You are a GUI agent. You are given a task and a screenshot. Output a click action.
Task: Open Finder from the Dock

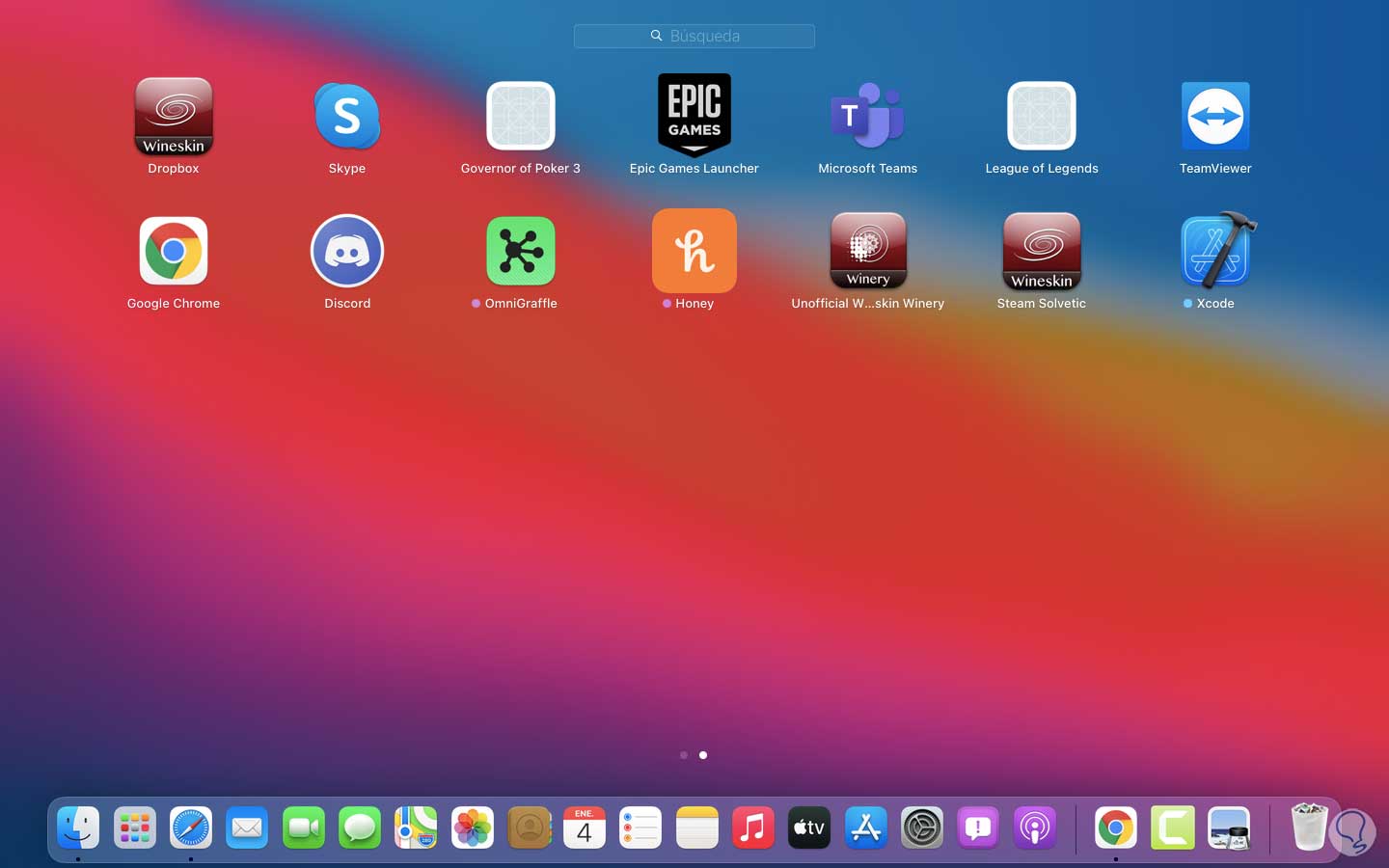[78, 827]
